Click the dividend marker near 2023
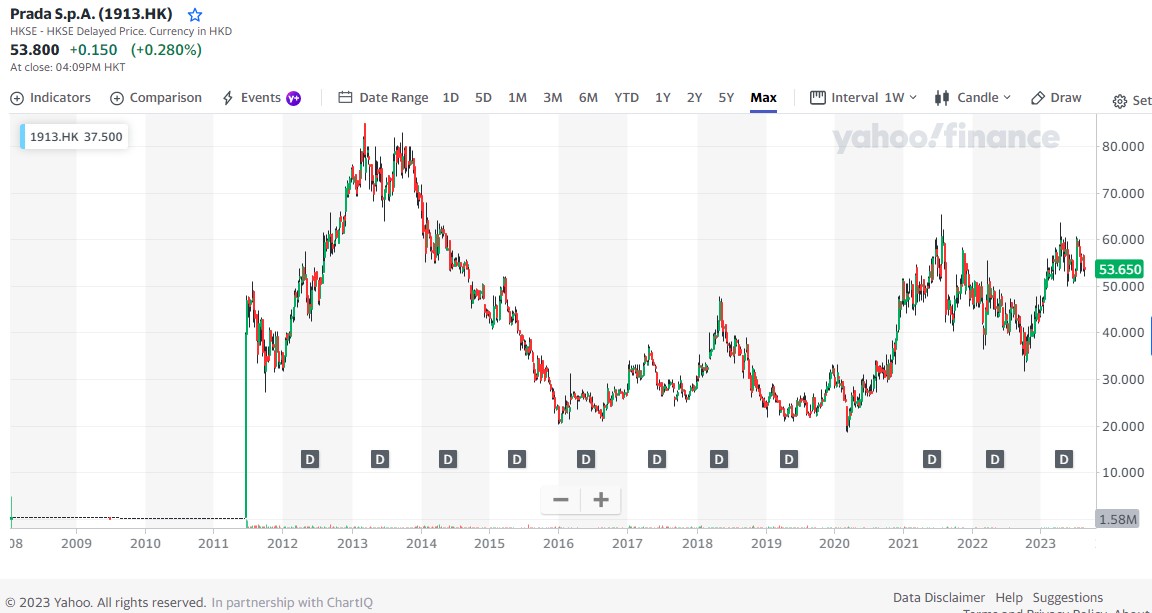Screen dimensions: 1152x613 (x=1064, y=459)
